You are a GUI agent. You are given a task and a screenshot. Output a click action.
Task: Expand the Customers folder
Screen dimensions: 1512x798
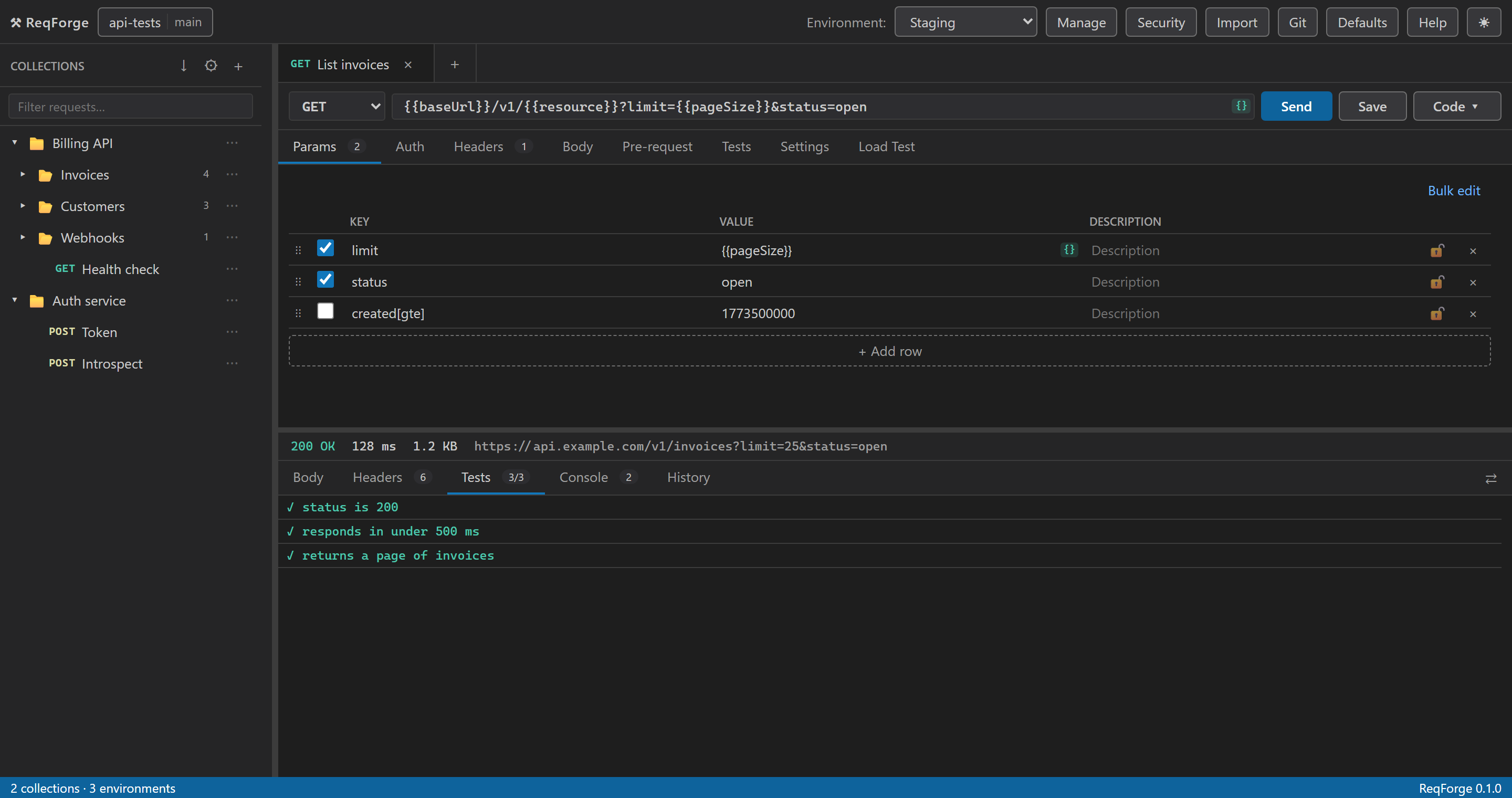click(x=23, y=206)
